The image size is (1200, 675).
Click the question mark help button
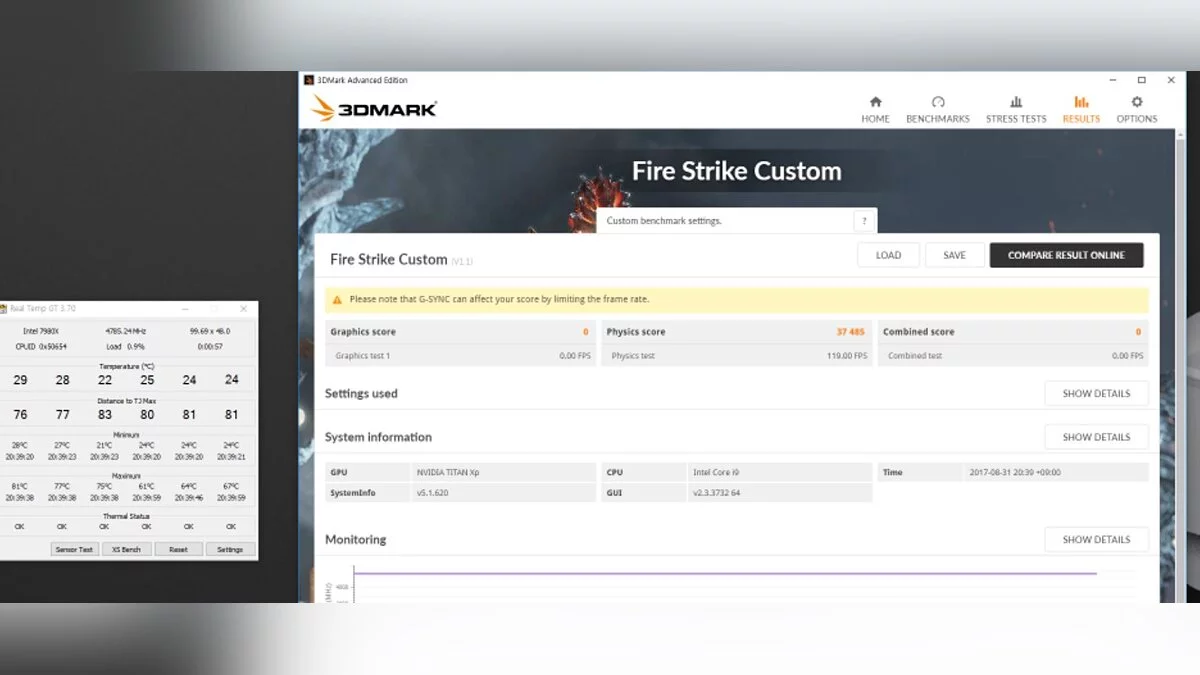click(x=865, y=221)
